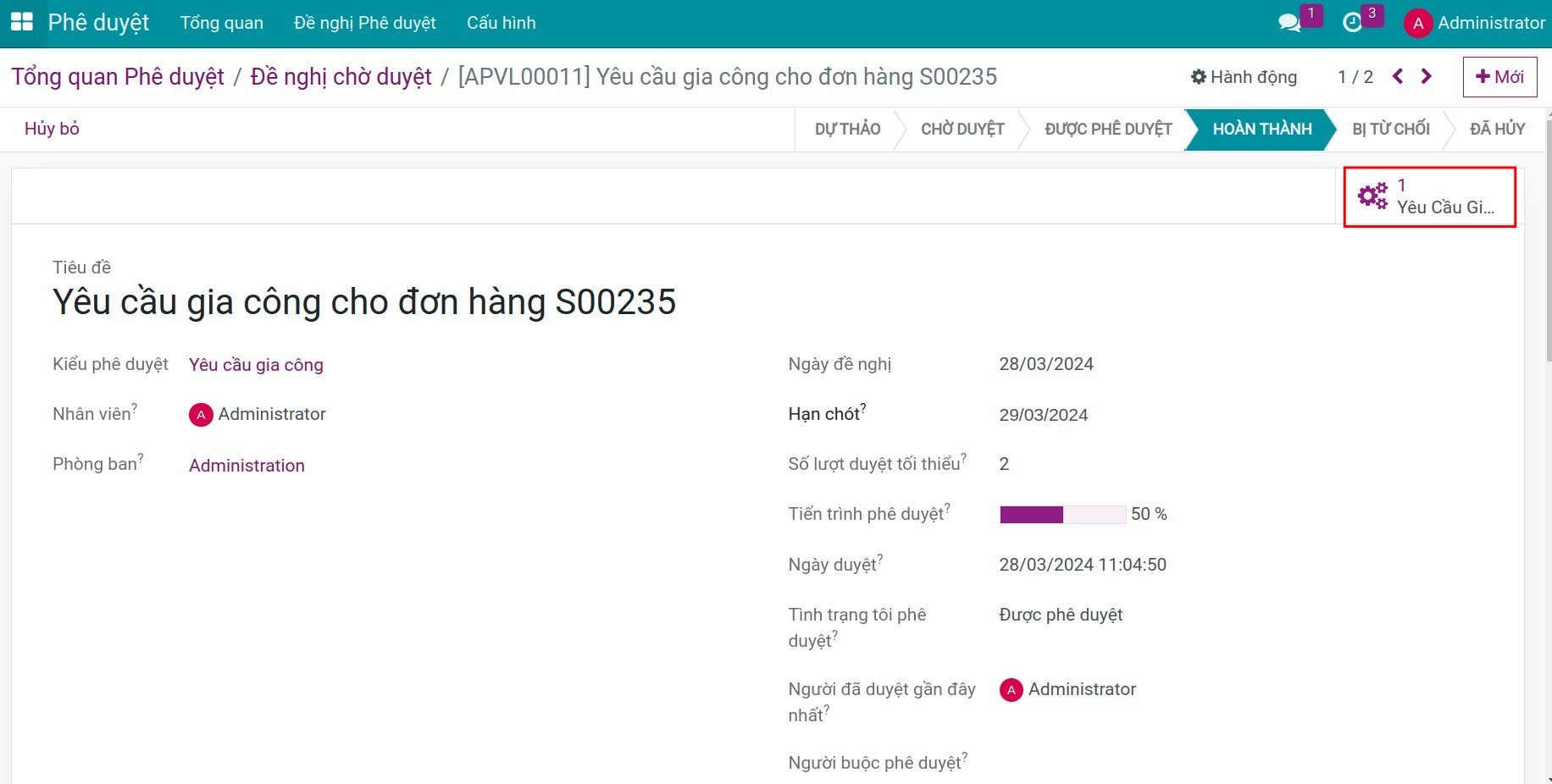Select the BỊ TỪ CHỐI status stage
This screenshot has height=784, width=1552.
coord(1391,129)
